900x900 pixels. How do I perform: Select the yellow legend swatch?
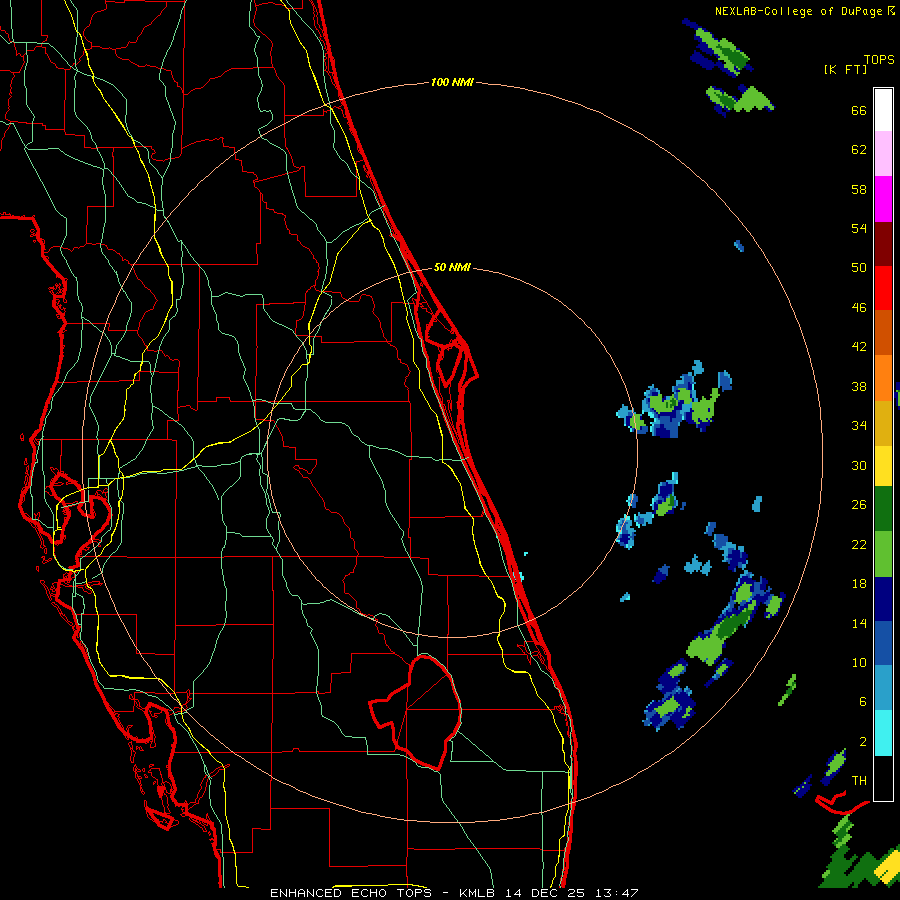(883, 466)
